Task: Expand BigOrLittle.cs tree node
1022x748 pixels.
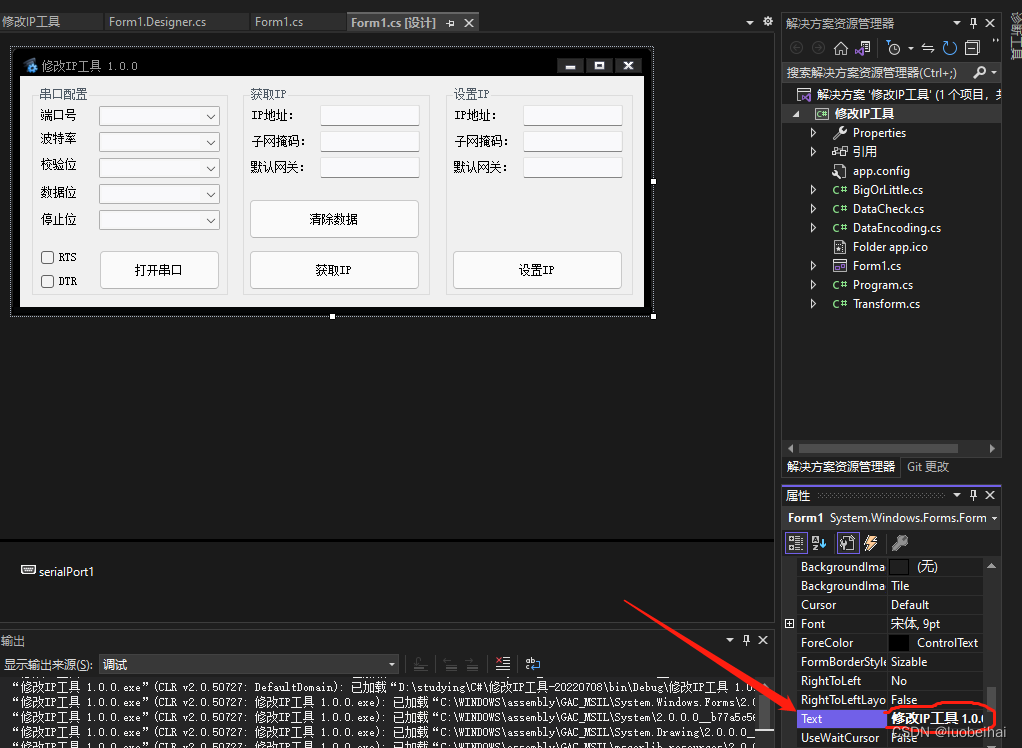Action: [x=813, y=190]
